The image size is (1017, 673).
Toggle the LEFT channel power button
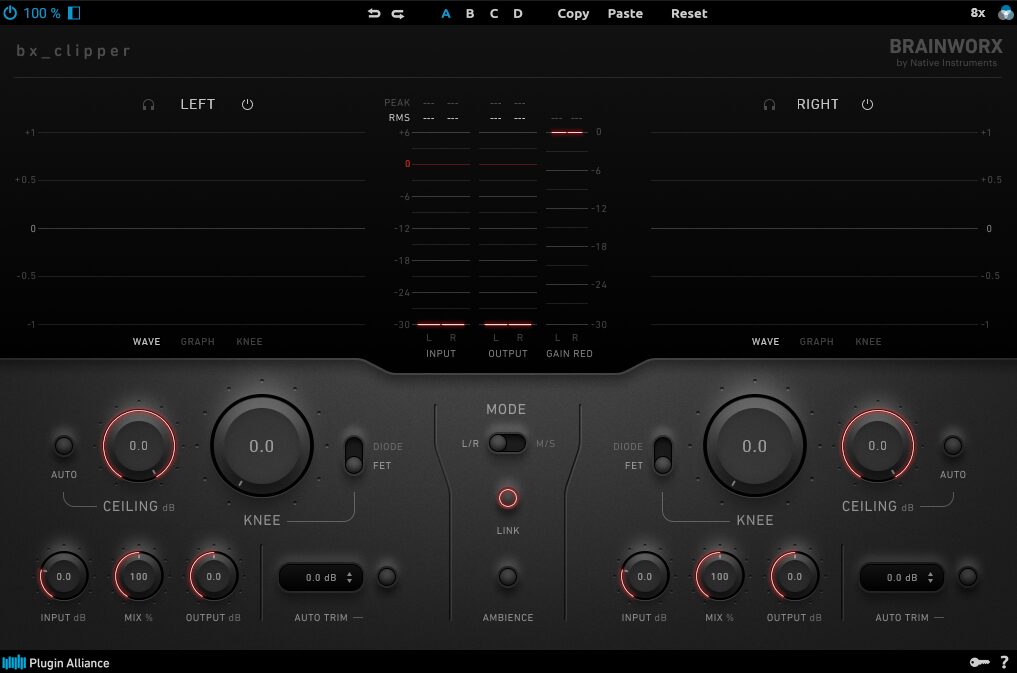click(247, 104)
